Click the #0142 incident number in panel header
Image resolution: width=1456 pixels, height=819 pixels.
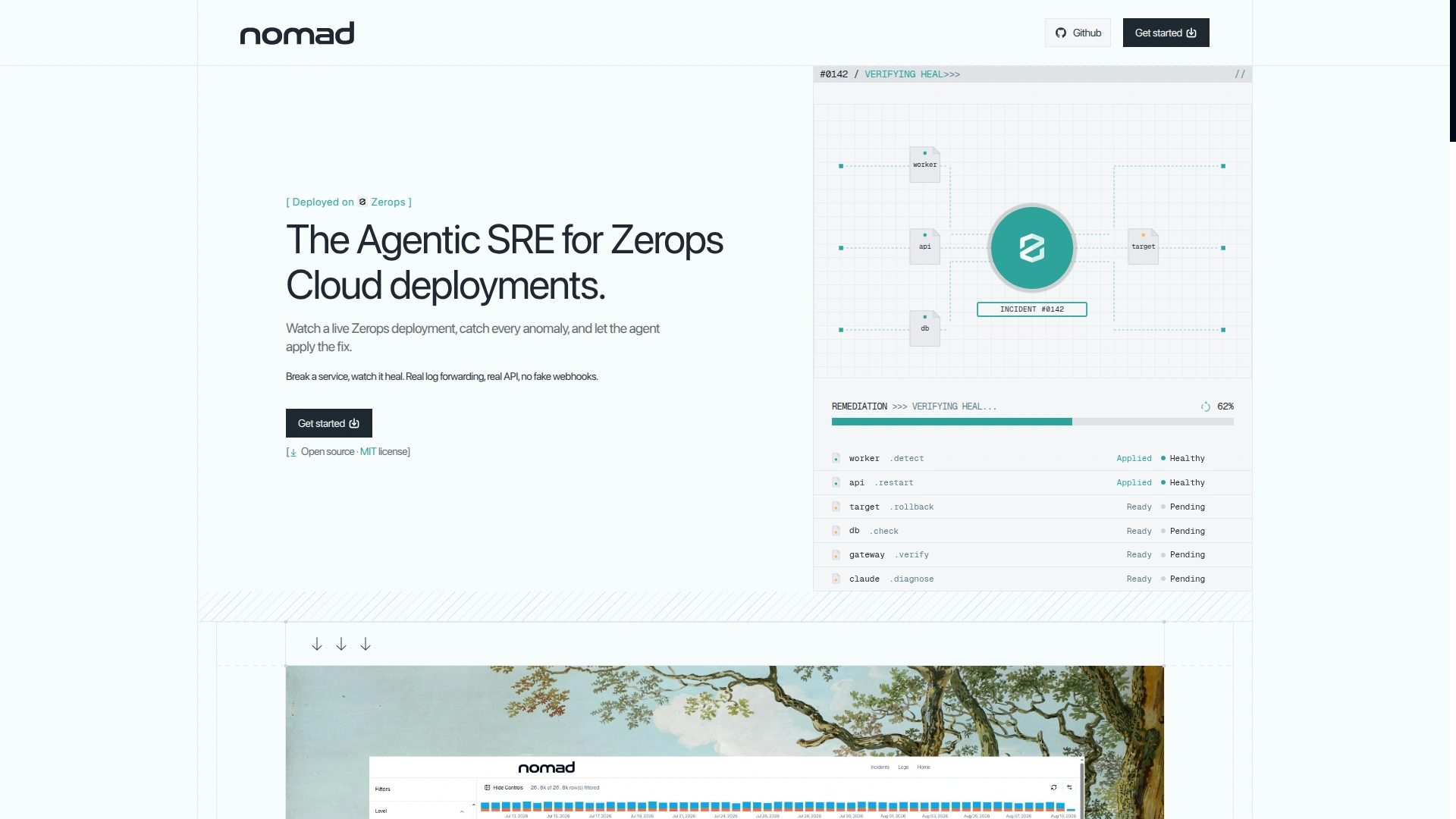click(834, 74)
